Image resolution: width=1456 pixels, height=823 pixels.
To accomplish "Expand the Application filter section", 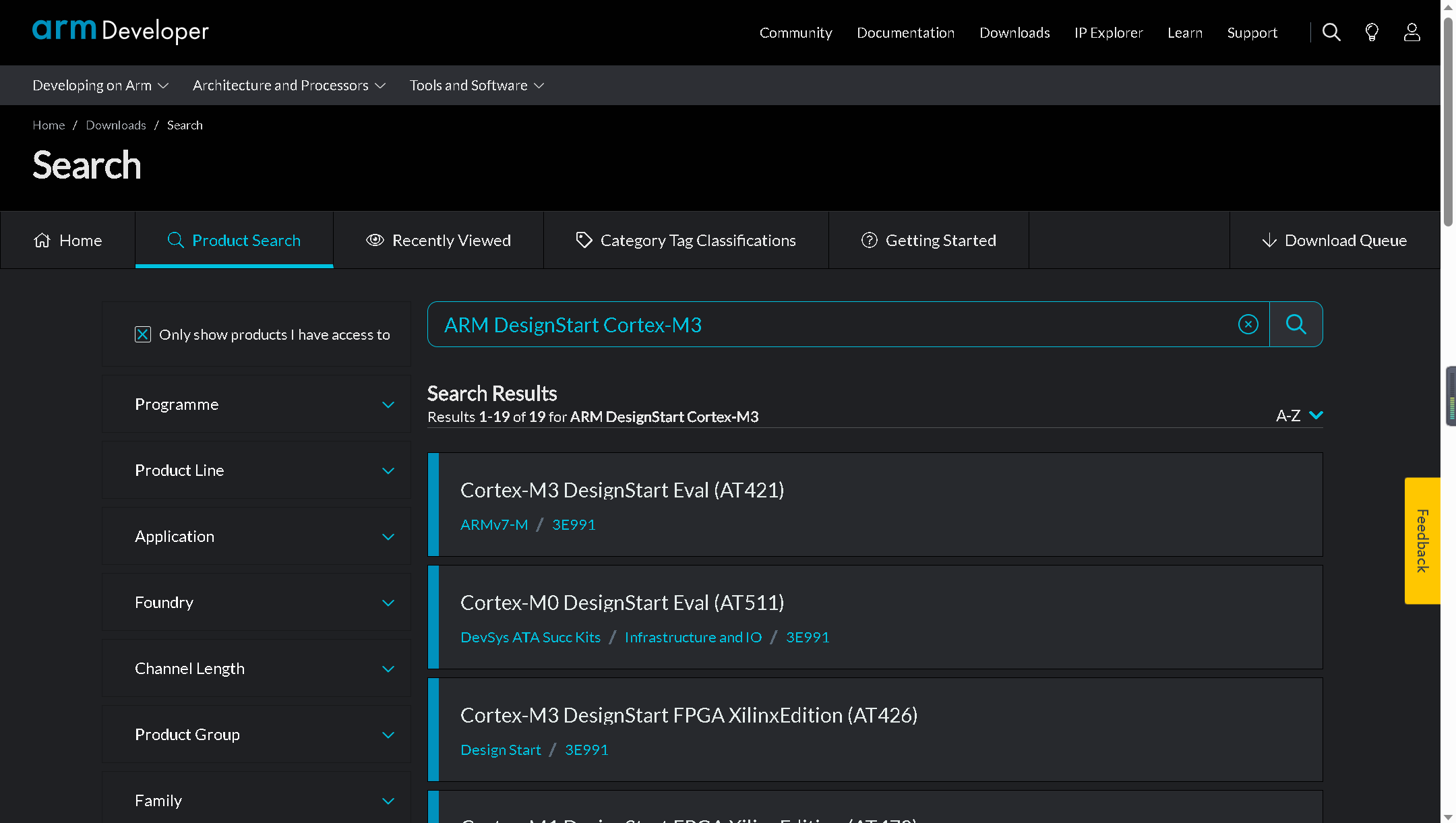I will [264, 536].
